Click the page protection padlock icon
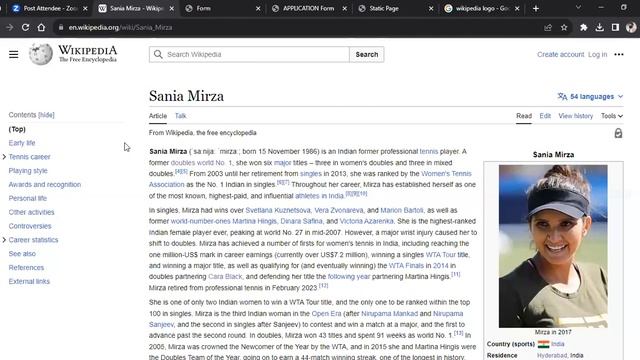This screenshot has width=640, height=360. 618,133
